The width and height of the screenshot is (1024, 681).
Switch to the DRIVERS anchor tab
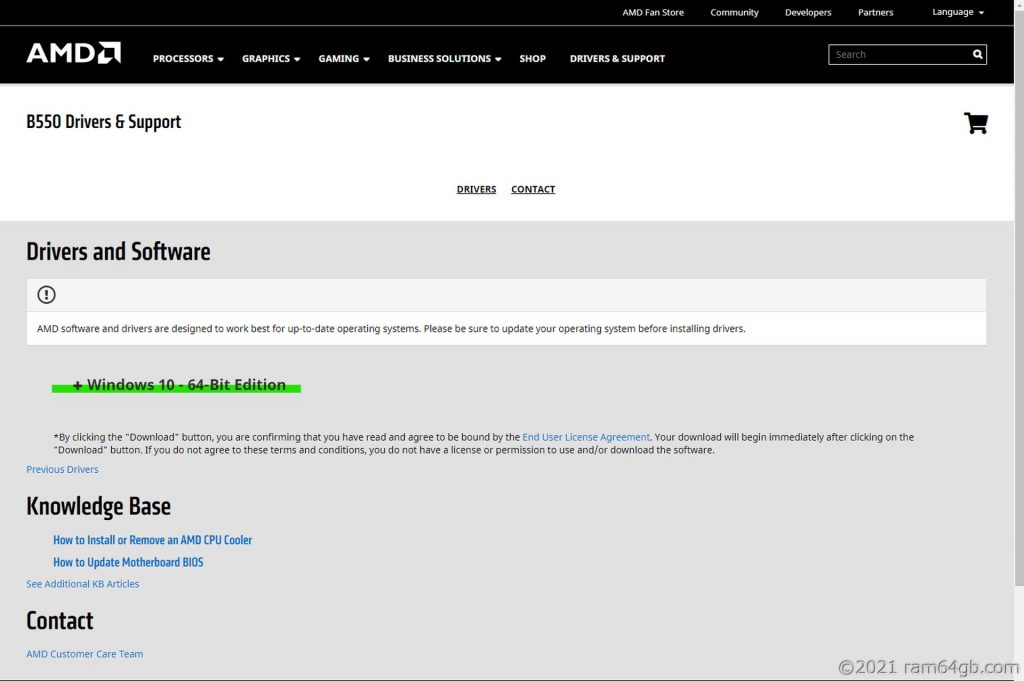(476, 189)
